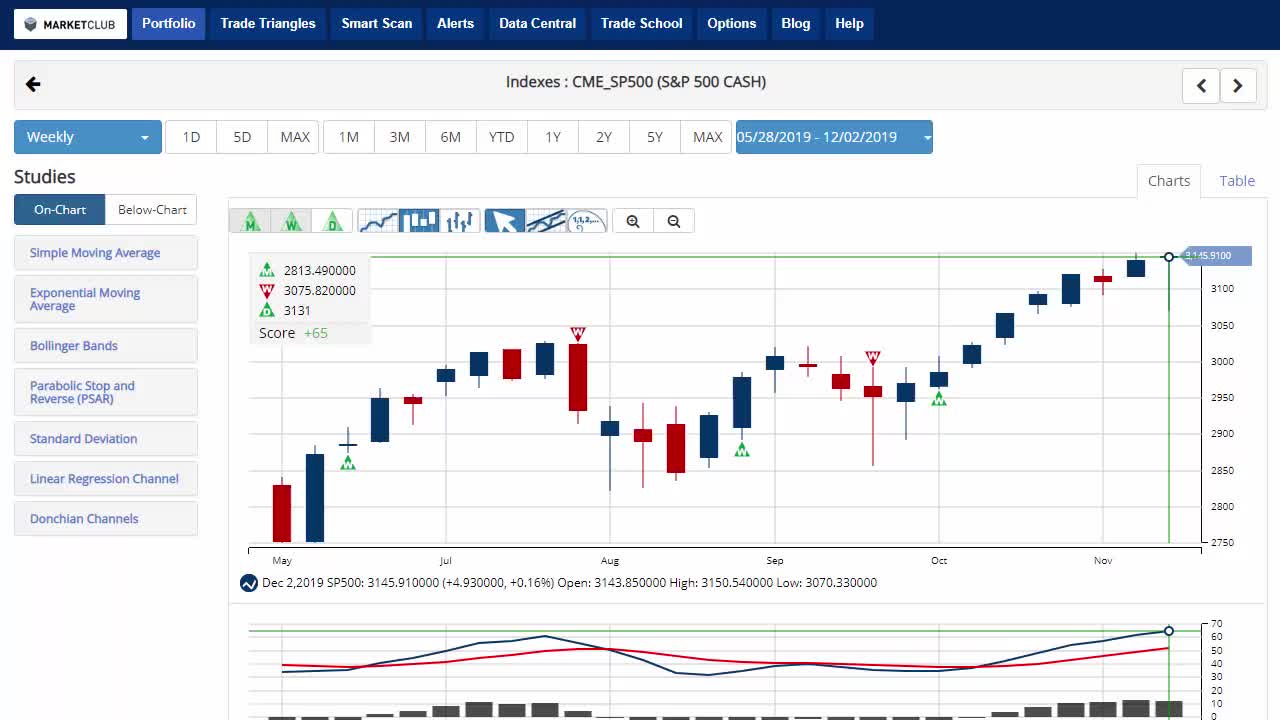Add Donchian Channels study
Screen dimensions: 1280x720
click(x=106, y=519)
